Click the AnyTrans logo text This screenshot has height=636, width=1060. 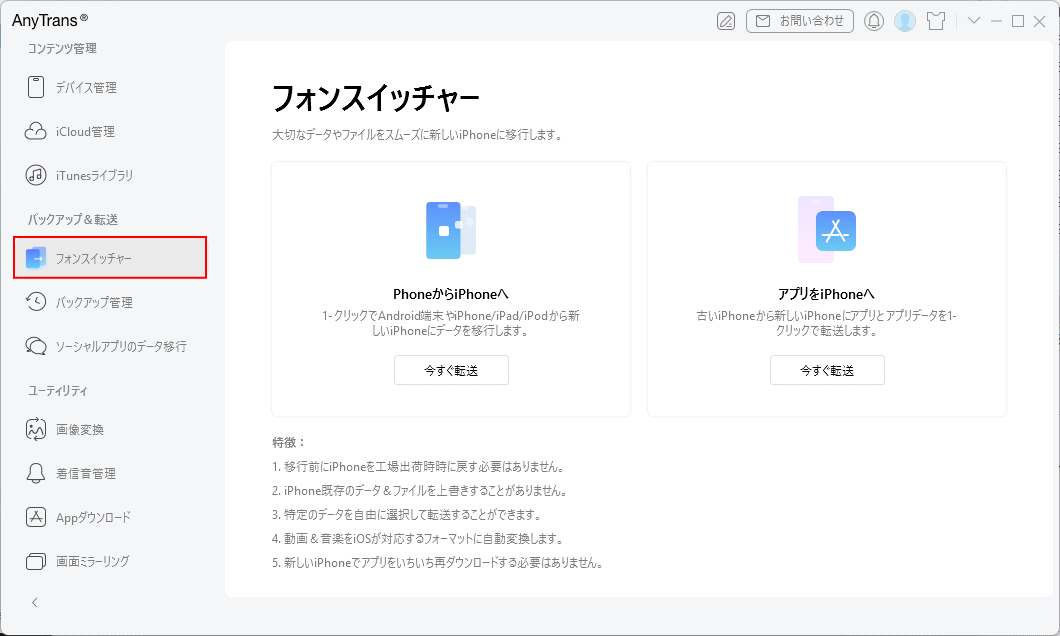point(50,20)
